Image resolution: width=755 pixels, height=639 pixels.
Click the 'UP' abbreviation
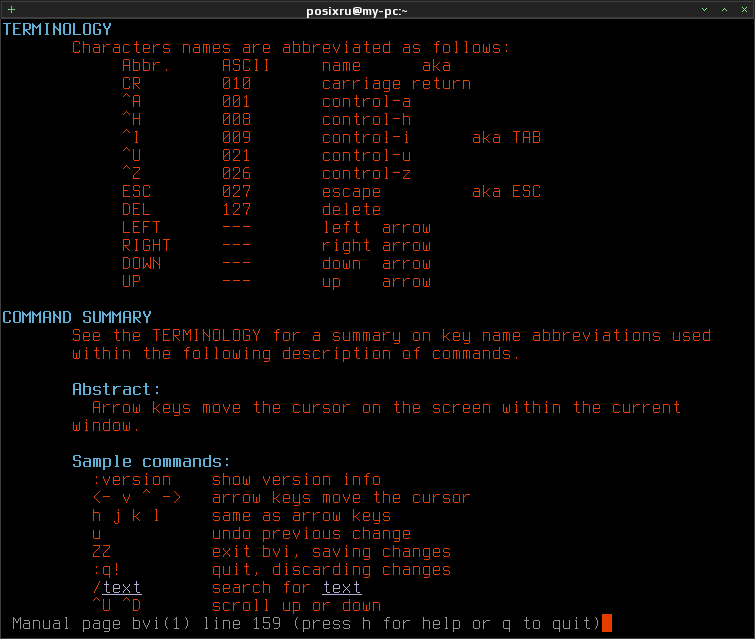131,281
